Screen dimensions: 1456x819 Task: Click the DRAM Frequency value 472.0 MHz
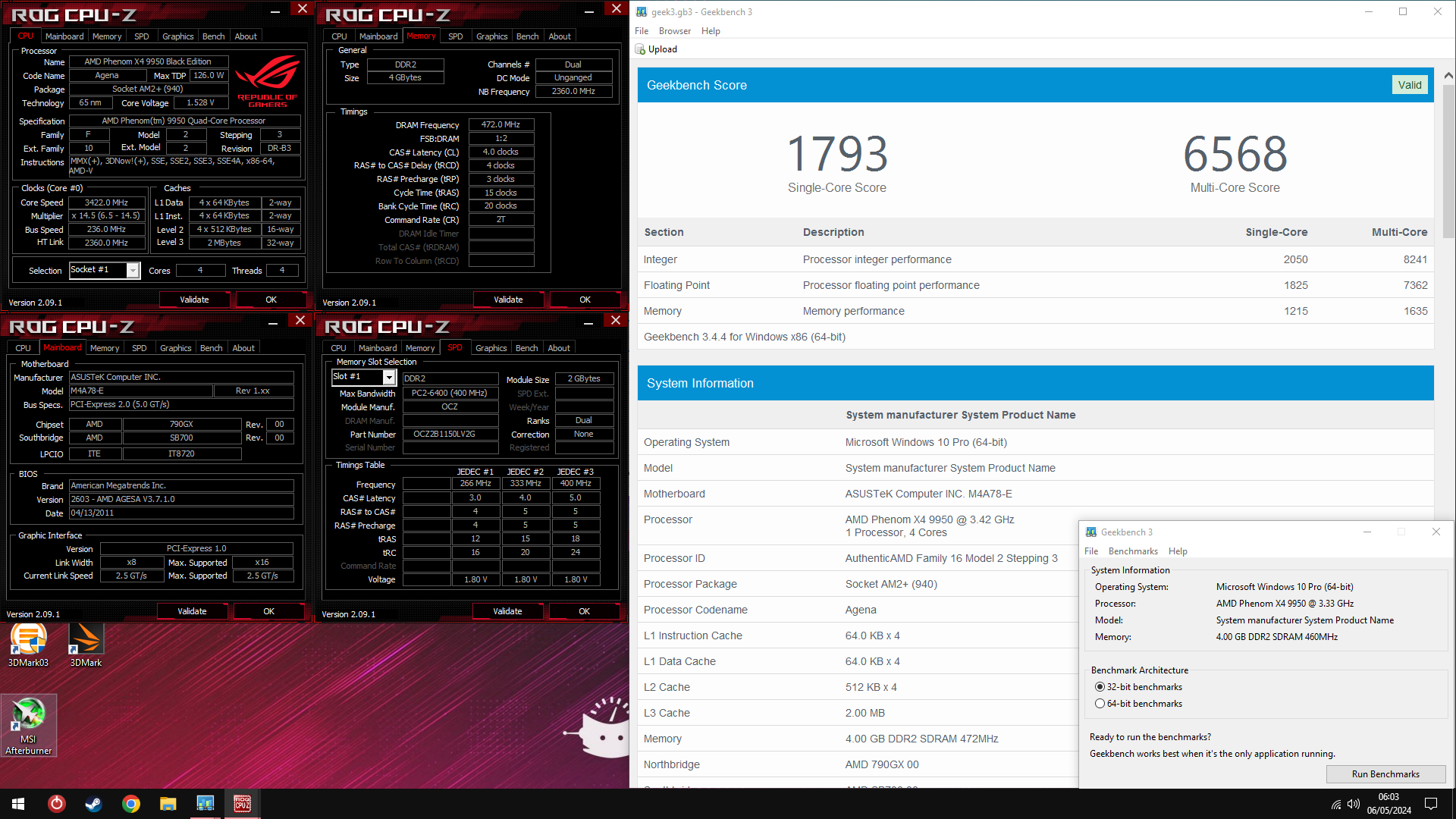[501, 124]
